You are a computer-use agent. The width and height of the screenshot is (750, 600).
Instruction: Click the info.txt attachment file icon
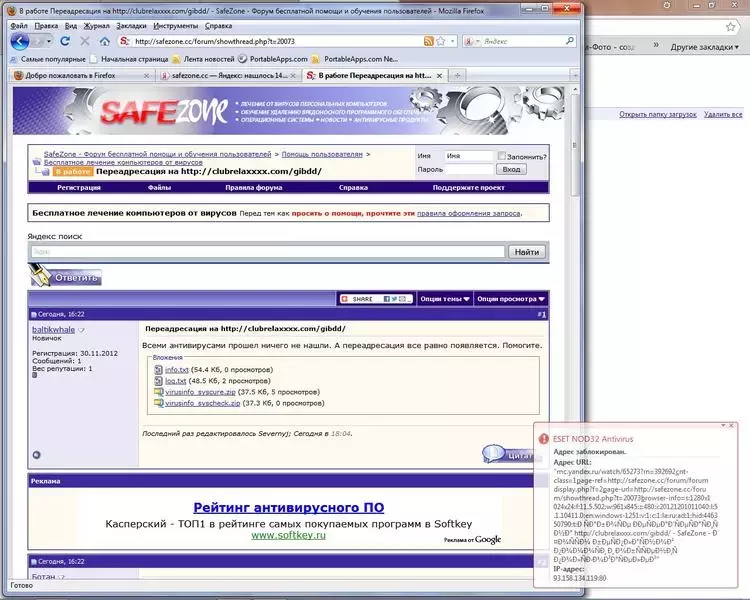[158, 369]
